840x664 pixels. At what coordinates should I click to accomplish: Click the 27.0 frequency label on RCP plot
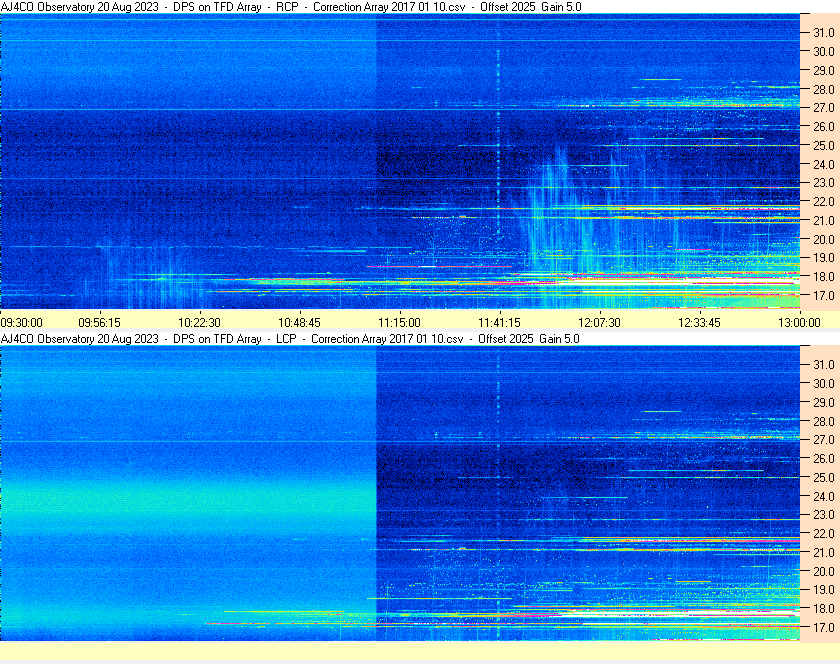pyautogui.click(x=824, y=108)
